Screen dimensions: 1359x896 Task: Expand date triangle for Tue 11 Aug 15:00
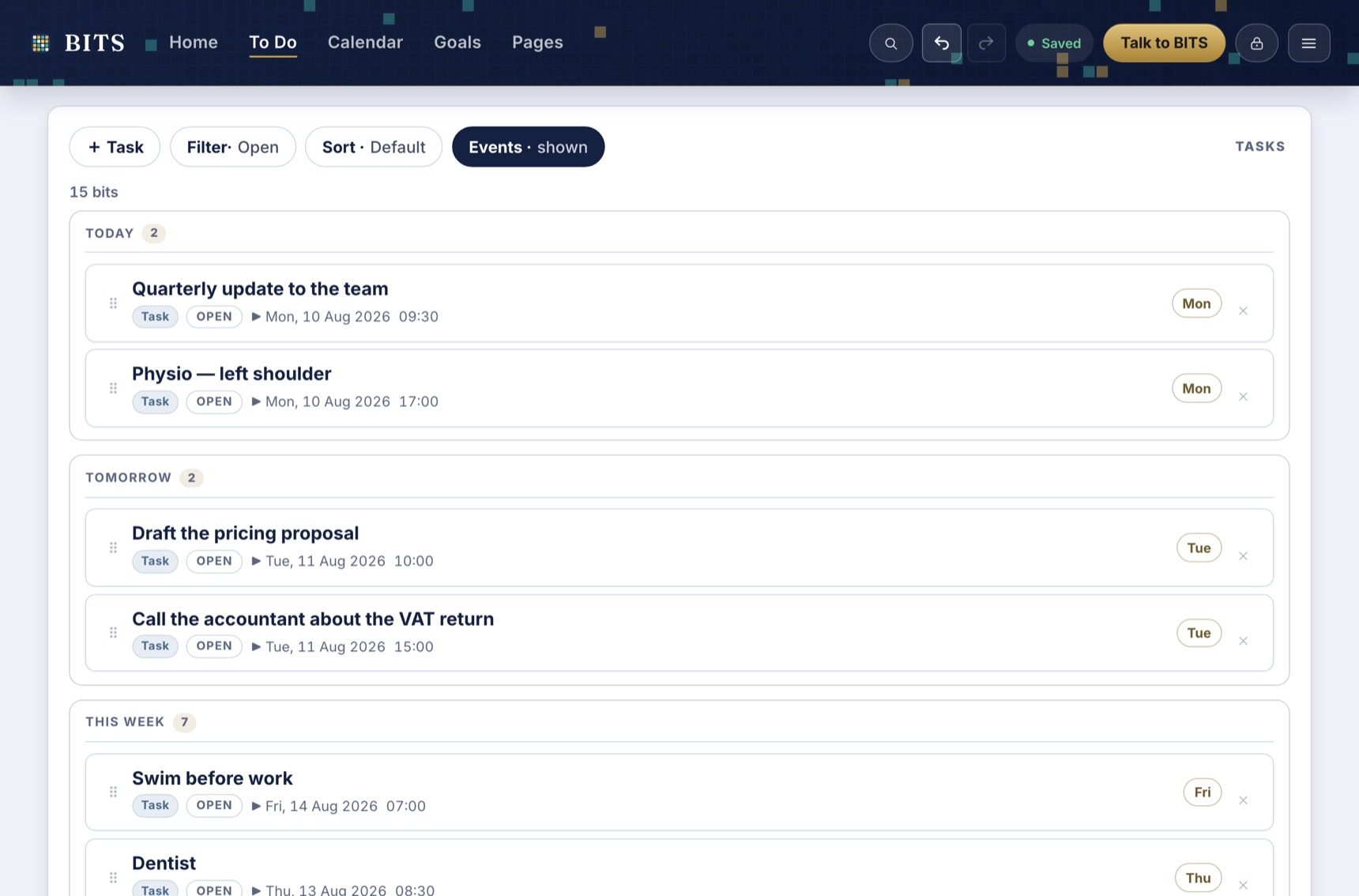click(256, 646)
